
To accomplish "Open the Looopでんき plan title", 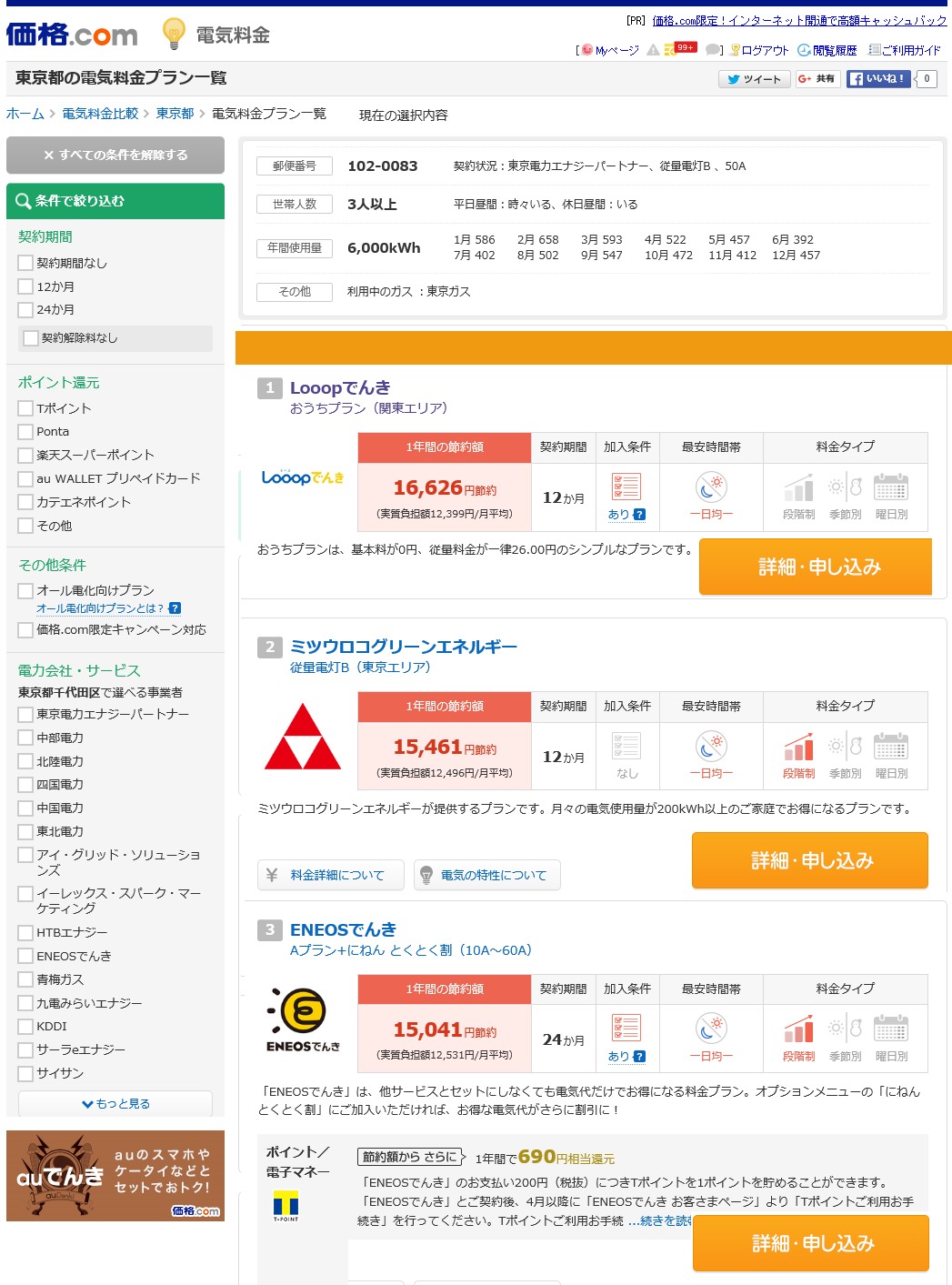I will (x=340, y=387).
